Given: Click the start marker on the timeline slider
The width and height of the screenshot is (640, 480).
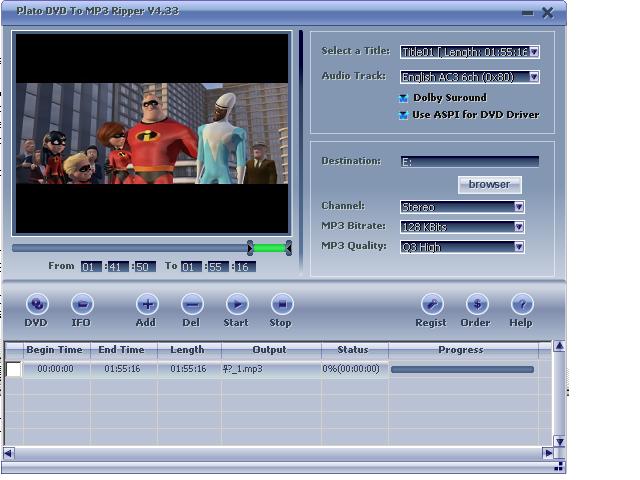Looking at the screenshot, I should (x=250, y=248).
